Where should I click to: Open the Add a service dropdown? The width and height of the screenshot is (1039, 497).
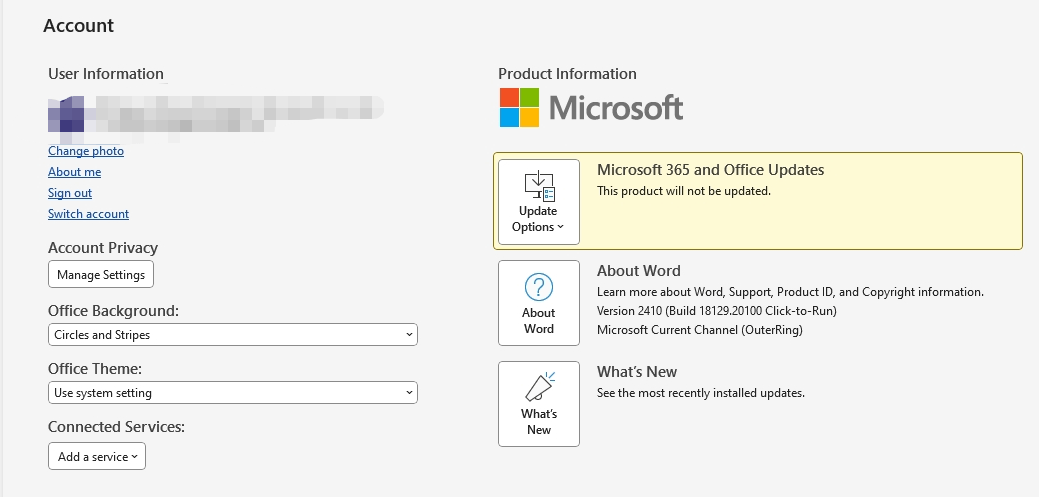(x=97, y=456)
